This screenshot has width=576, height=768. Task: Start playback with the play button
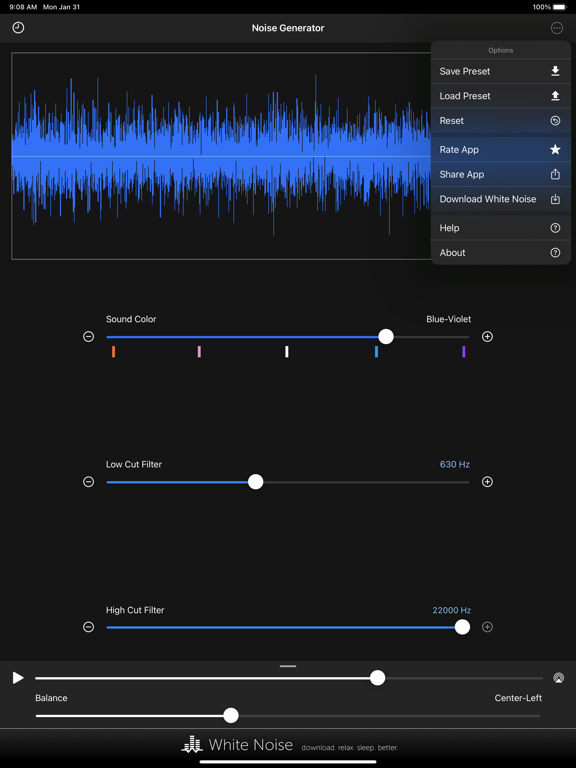pos(18,678)
